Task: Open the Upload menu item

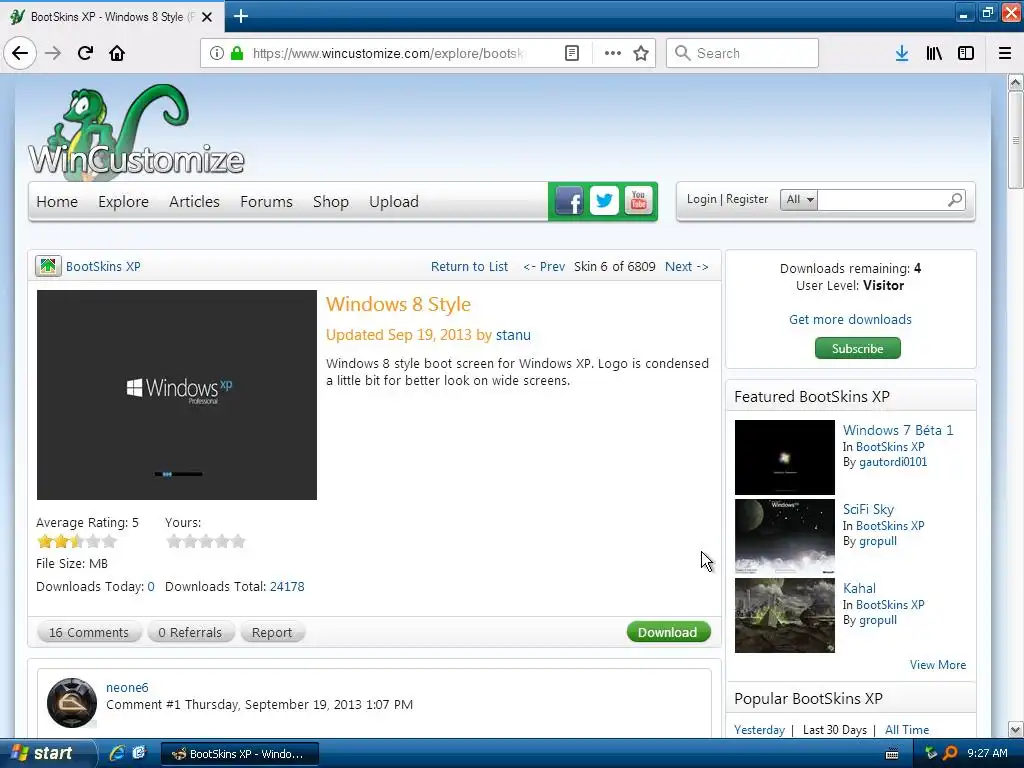Action: tap(394, 202)
